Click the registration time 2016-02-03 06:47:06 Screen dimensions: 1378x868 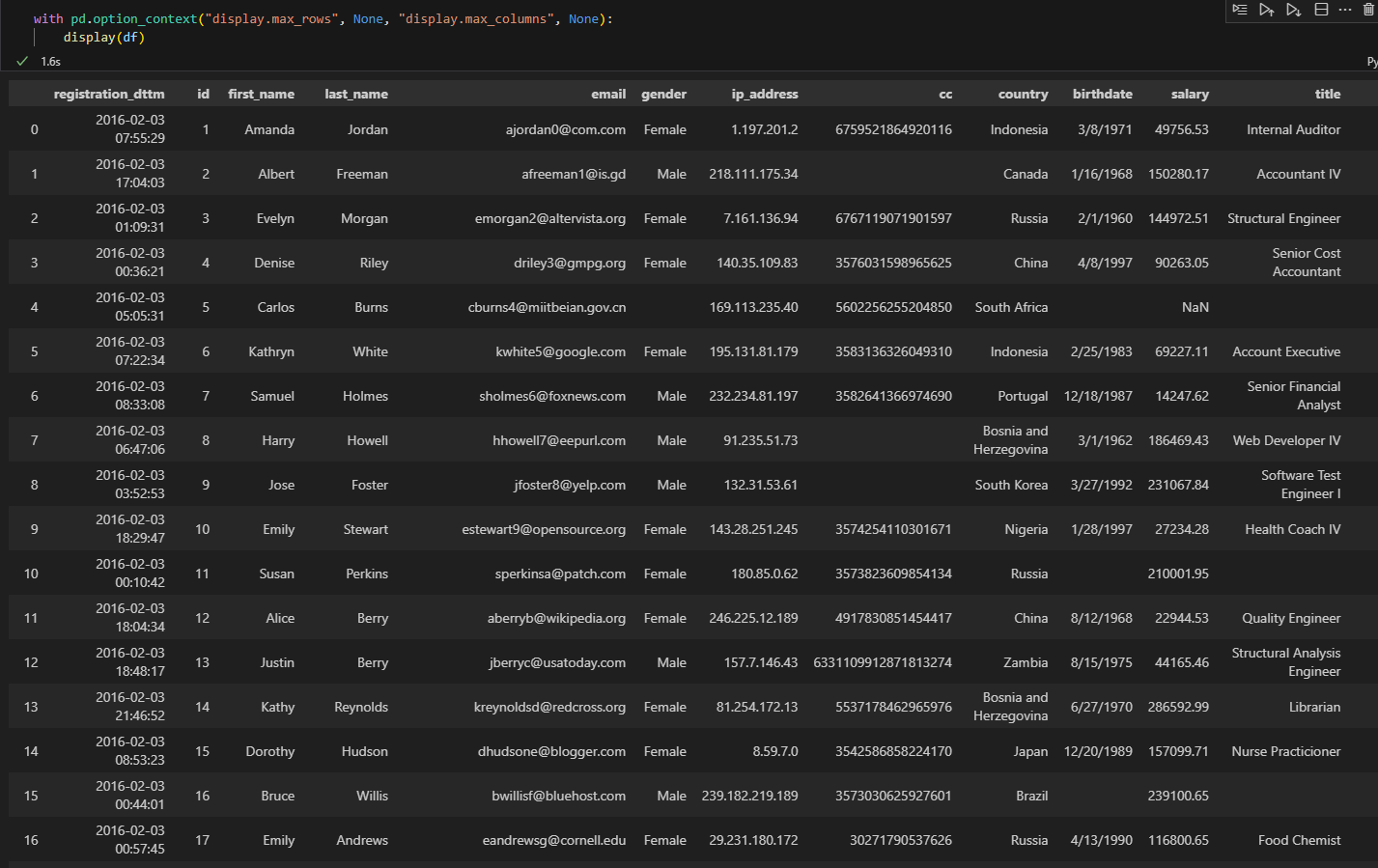[130, 440]
